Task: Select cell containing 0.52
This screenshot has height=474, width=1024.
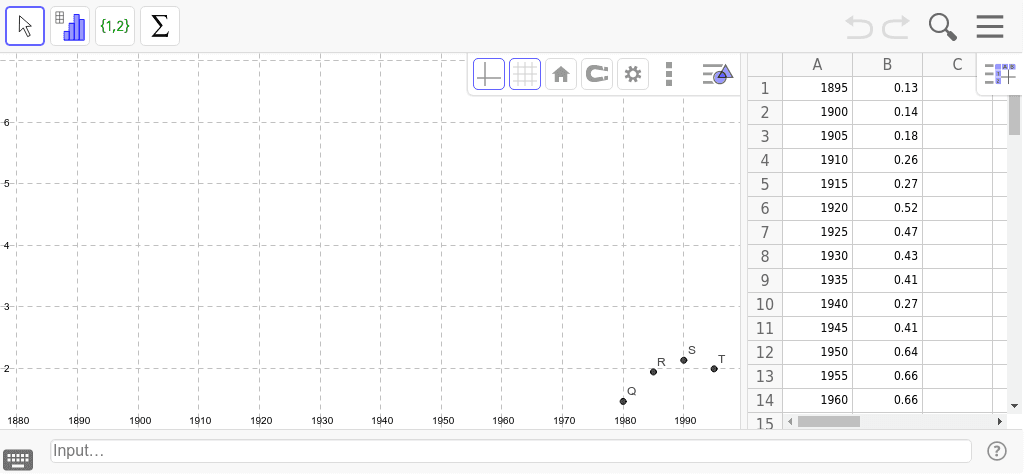Action: tap(888, 208)
